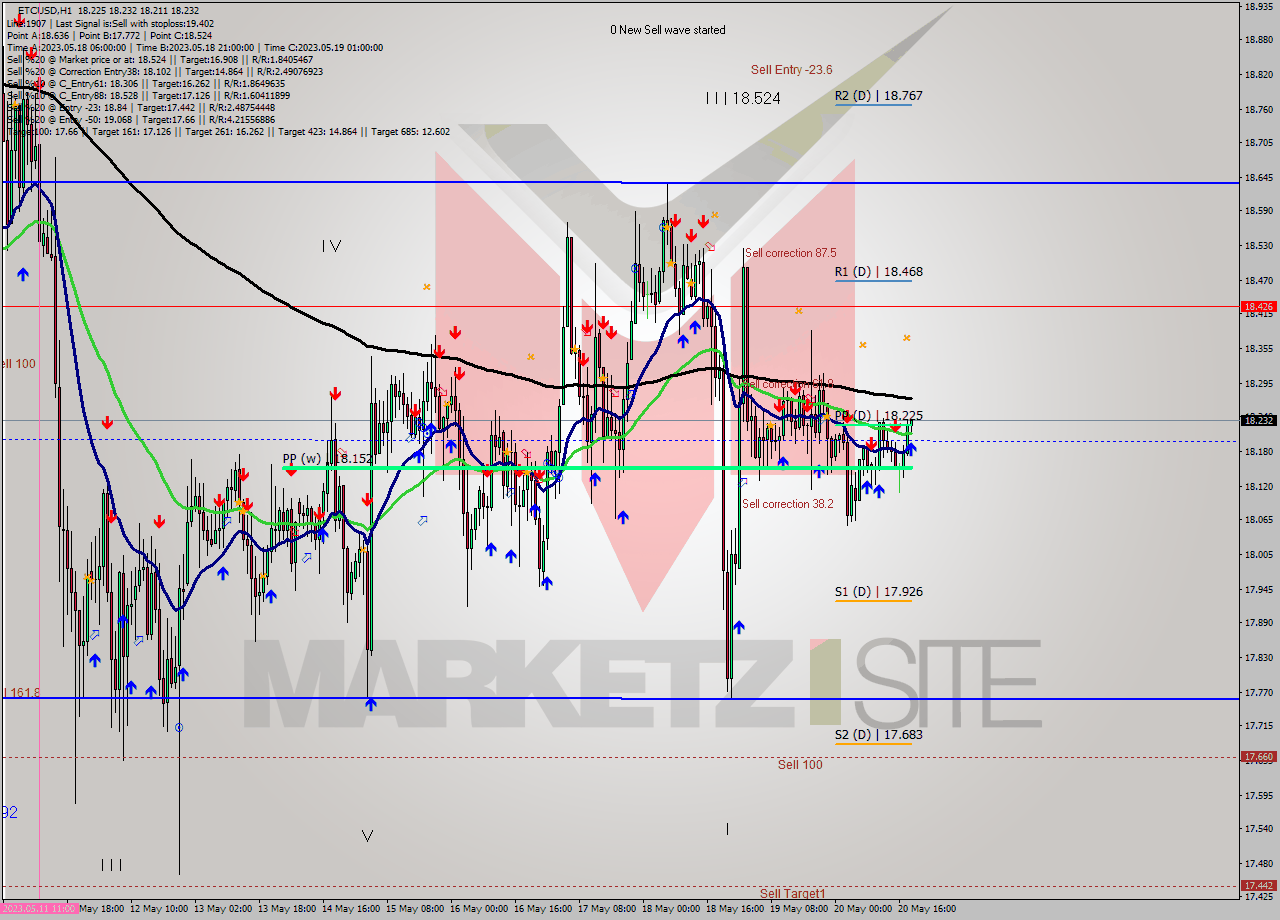1280x920 pixels.
Task: Click the 'Sell Target1' label
Action: [793, 894]
